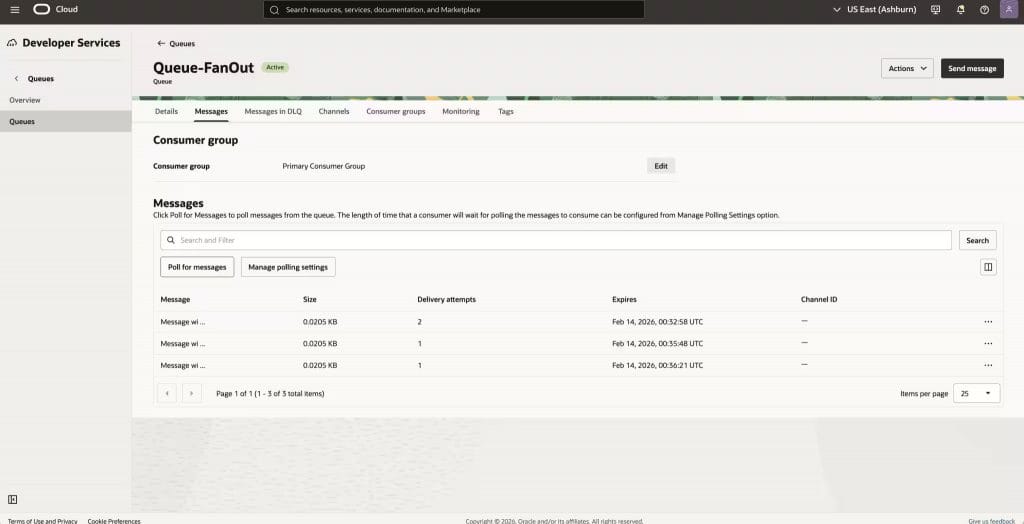Click the back arrow beside Queues breadcrumb
1024x524 pixels.
(x=161, y=44)
